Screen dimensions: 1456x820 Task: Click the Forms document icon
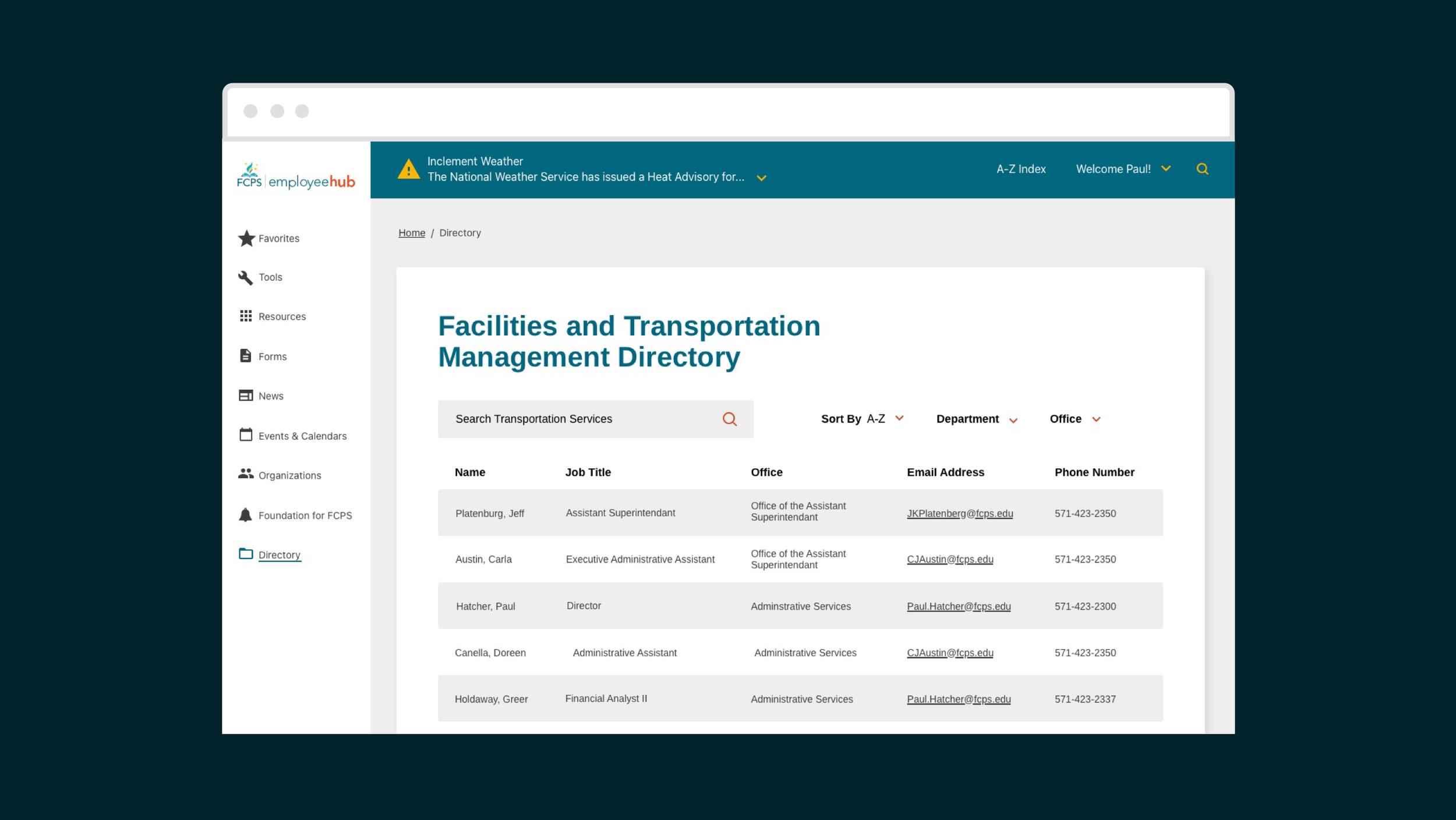click(x=245, y=356)
